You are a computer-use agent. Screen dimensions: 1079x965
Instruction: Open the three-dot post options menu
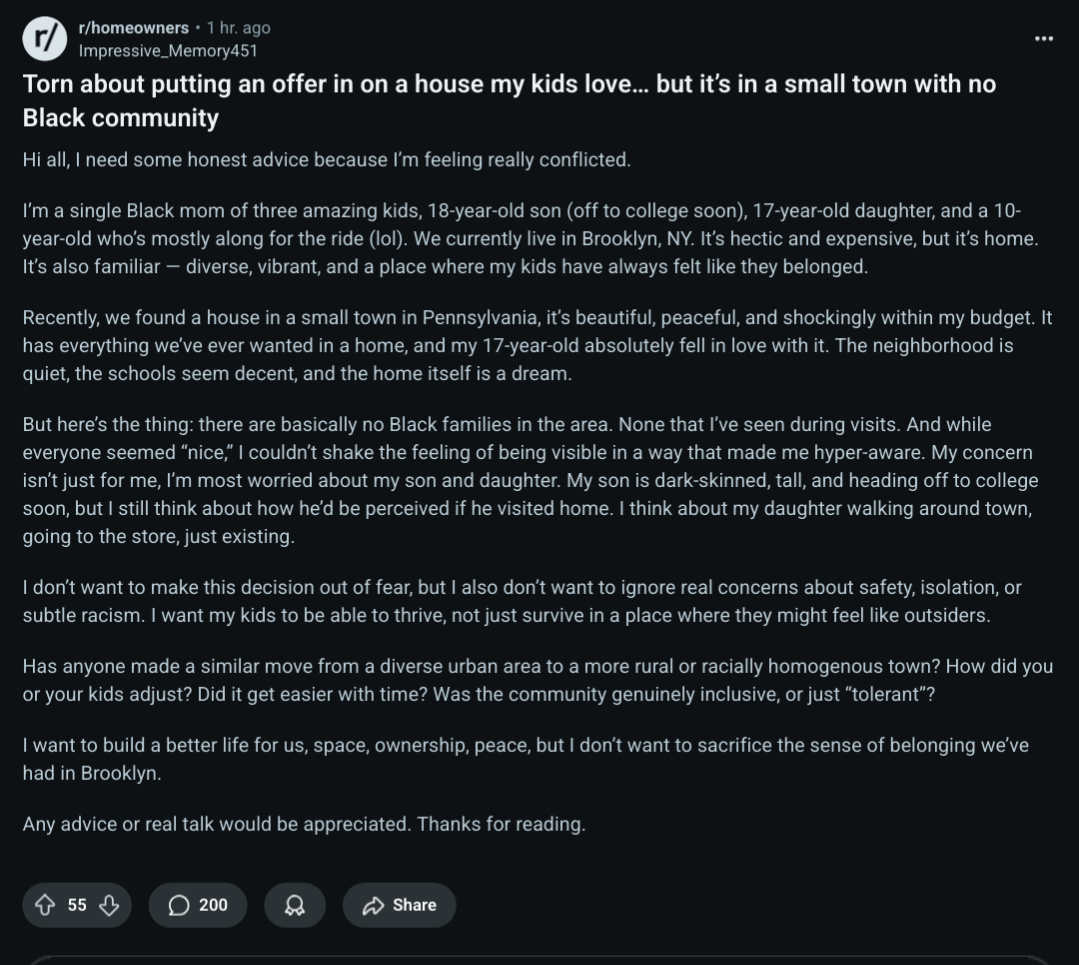(x=1043, y=39)
